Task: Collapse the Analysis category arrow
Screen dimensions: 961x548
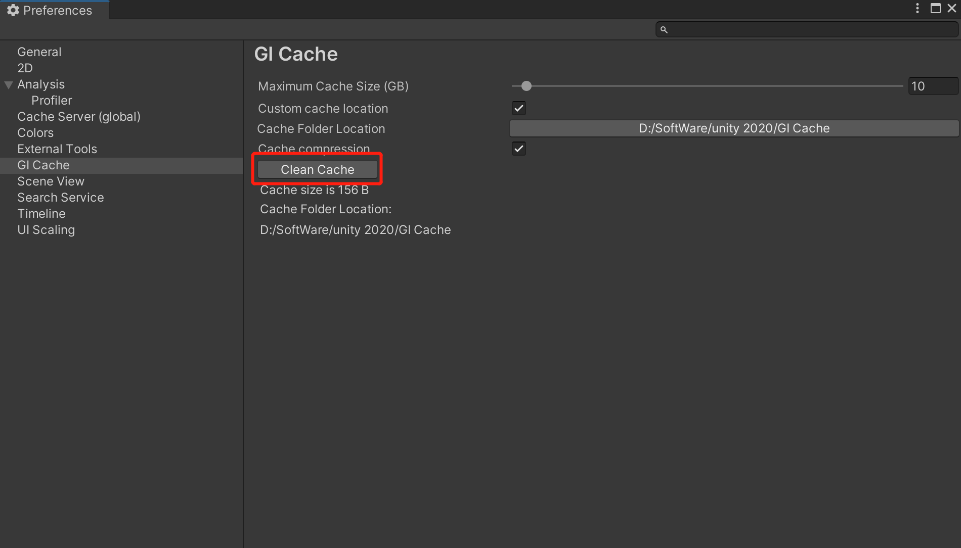Action: pyautogui.click(x=9, y=85)
